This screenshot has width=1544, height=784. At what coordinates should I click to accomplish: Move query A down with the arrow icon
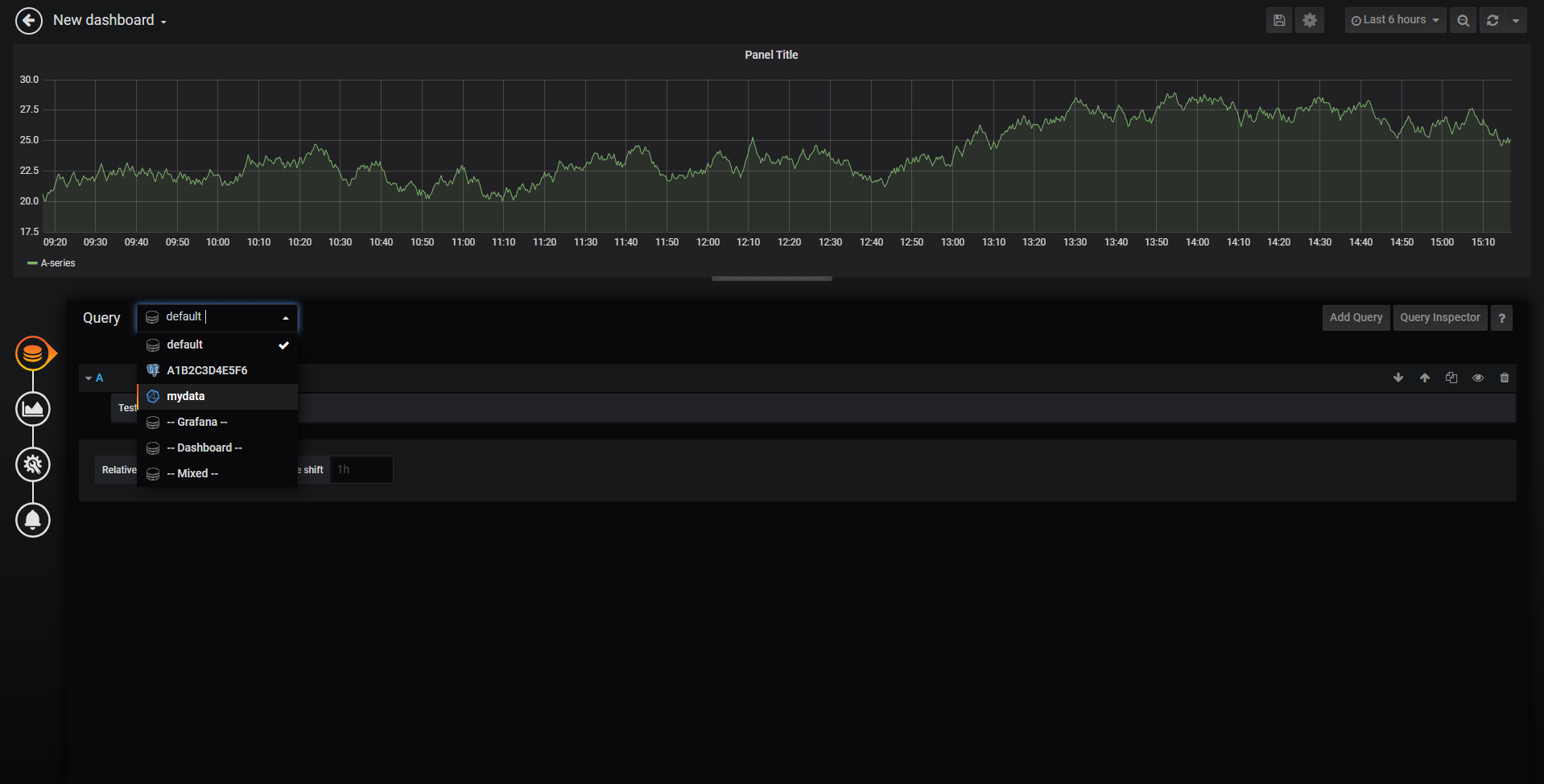point(1398,377)
